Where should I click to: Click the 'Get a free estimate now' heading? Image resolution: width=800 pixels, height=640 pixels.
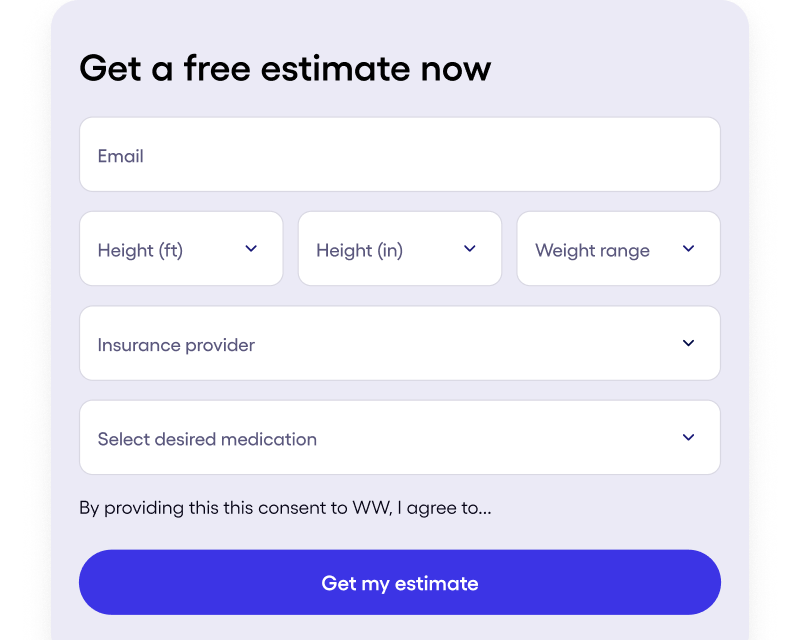point(285,68)
